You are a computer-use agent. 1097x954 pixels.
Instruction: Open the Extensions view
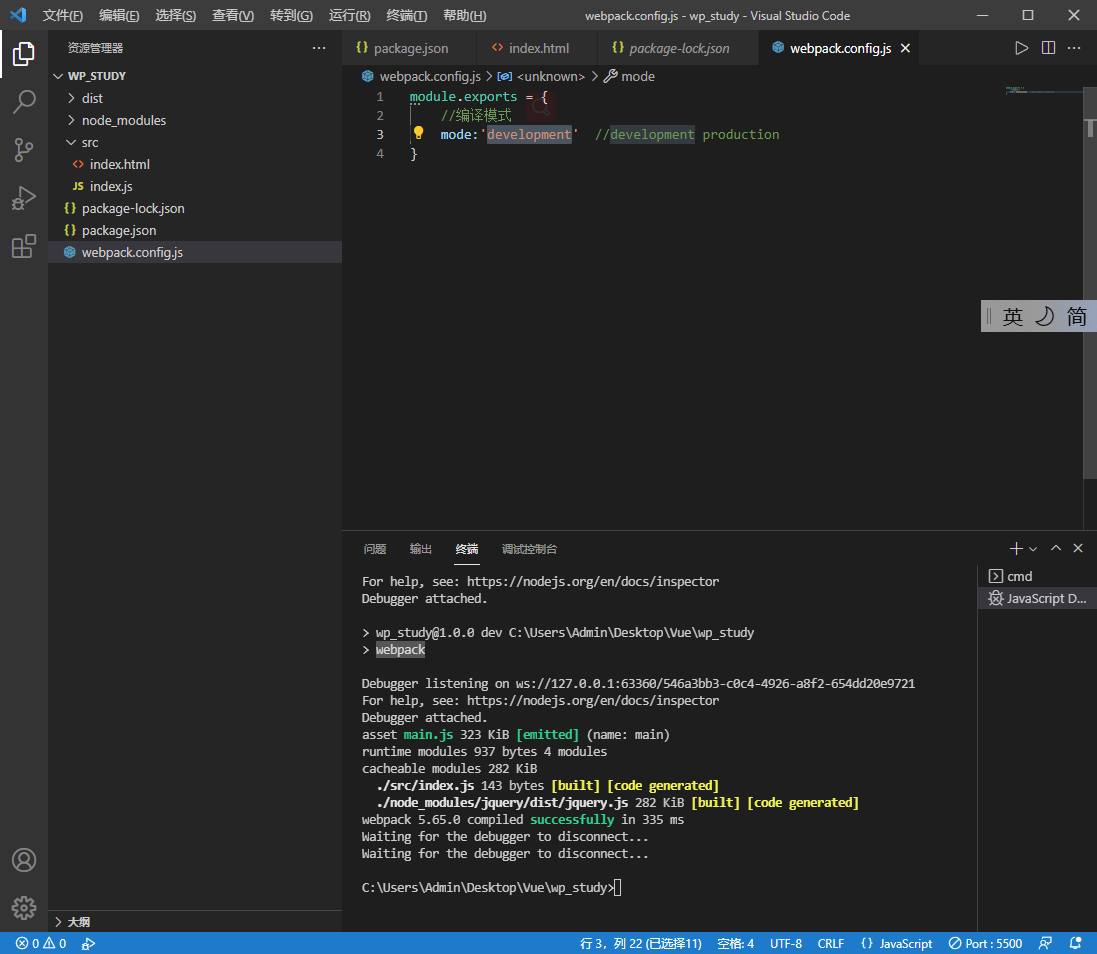click(x=24, y=247)
